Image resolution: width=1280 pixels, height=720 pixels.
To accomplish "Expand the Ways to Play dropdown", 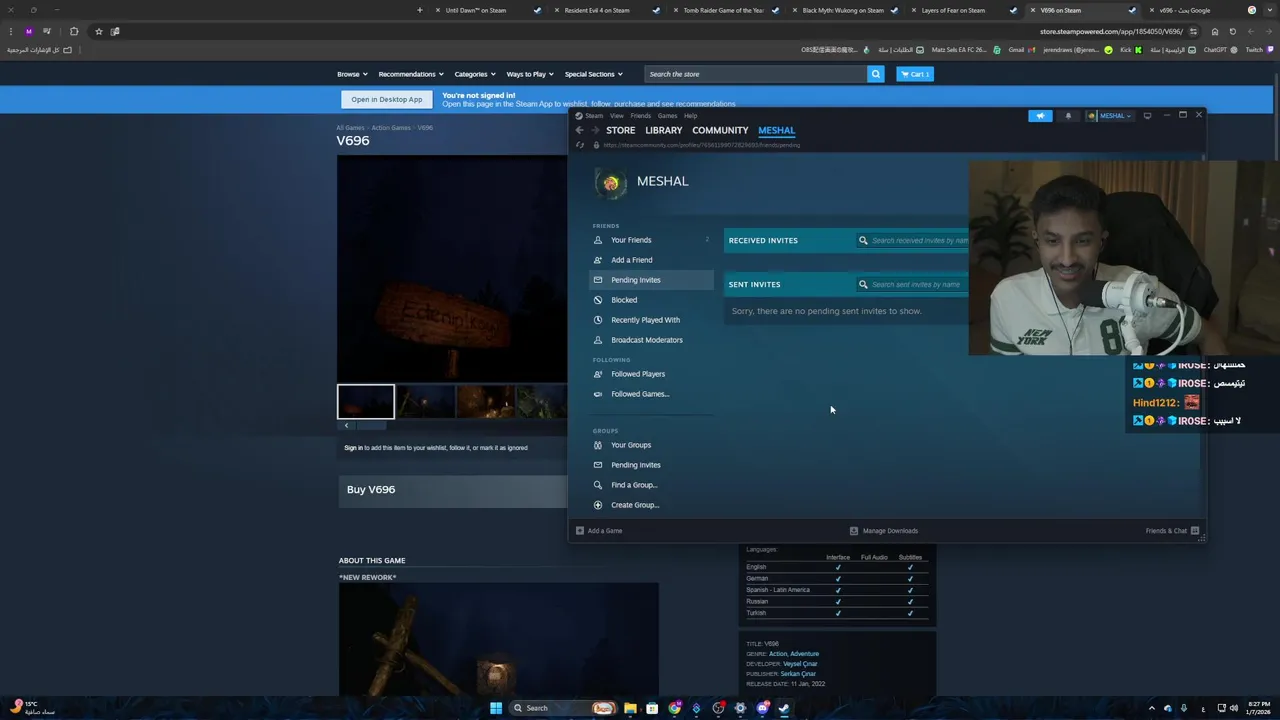I will 529,74.
